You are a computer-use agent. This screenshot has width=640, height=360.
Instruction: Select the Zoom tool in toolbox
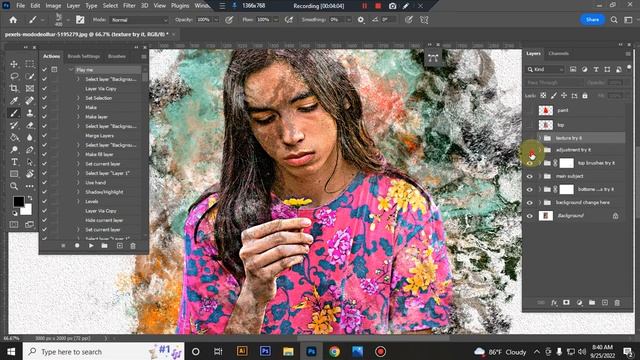(x=14, y=186)
